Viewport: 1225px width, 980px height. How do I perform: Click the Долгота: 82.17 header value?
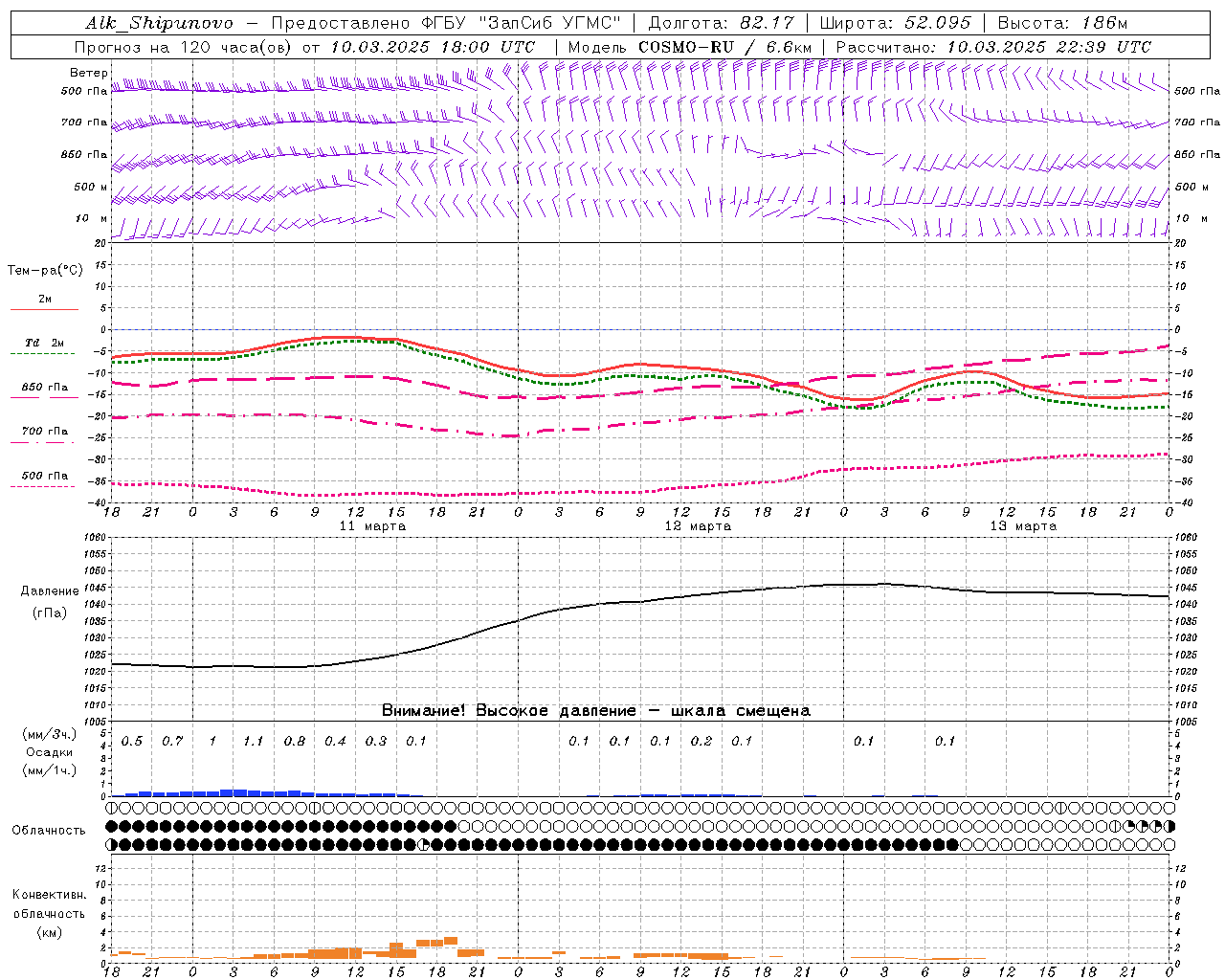tap(721, 23)
